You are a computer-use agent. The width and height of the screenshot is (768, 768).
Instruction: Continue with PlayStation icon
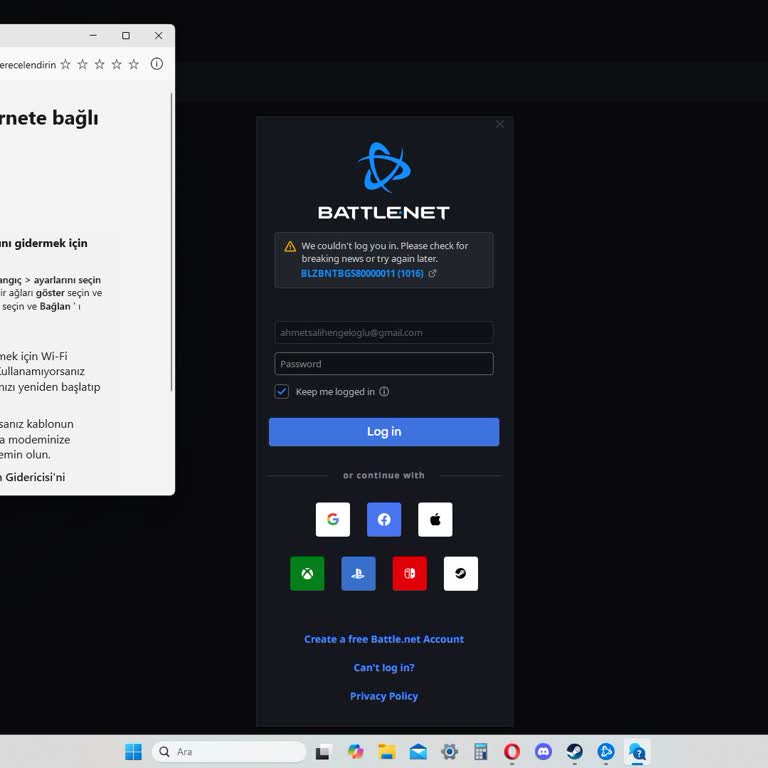[x=359, y=573]
